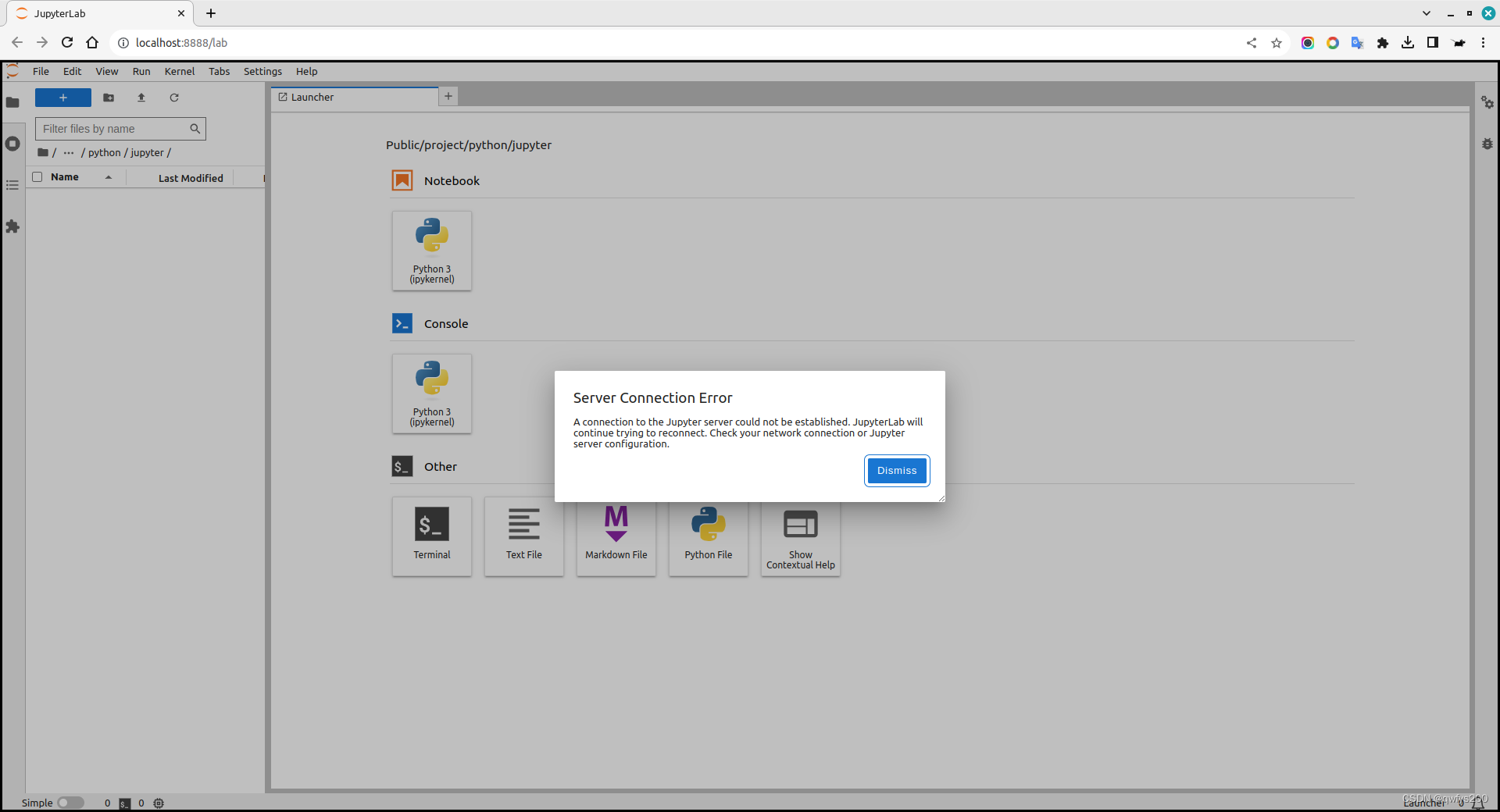Open Show Contextual Help card
The width and height of the screenshot is (1500, 812).
point(801,539)
